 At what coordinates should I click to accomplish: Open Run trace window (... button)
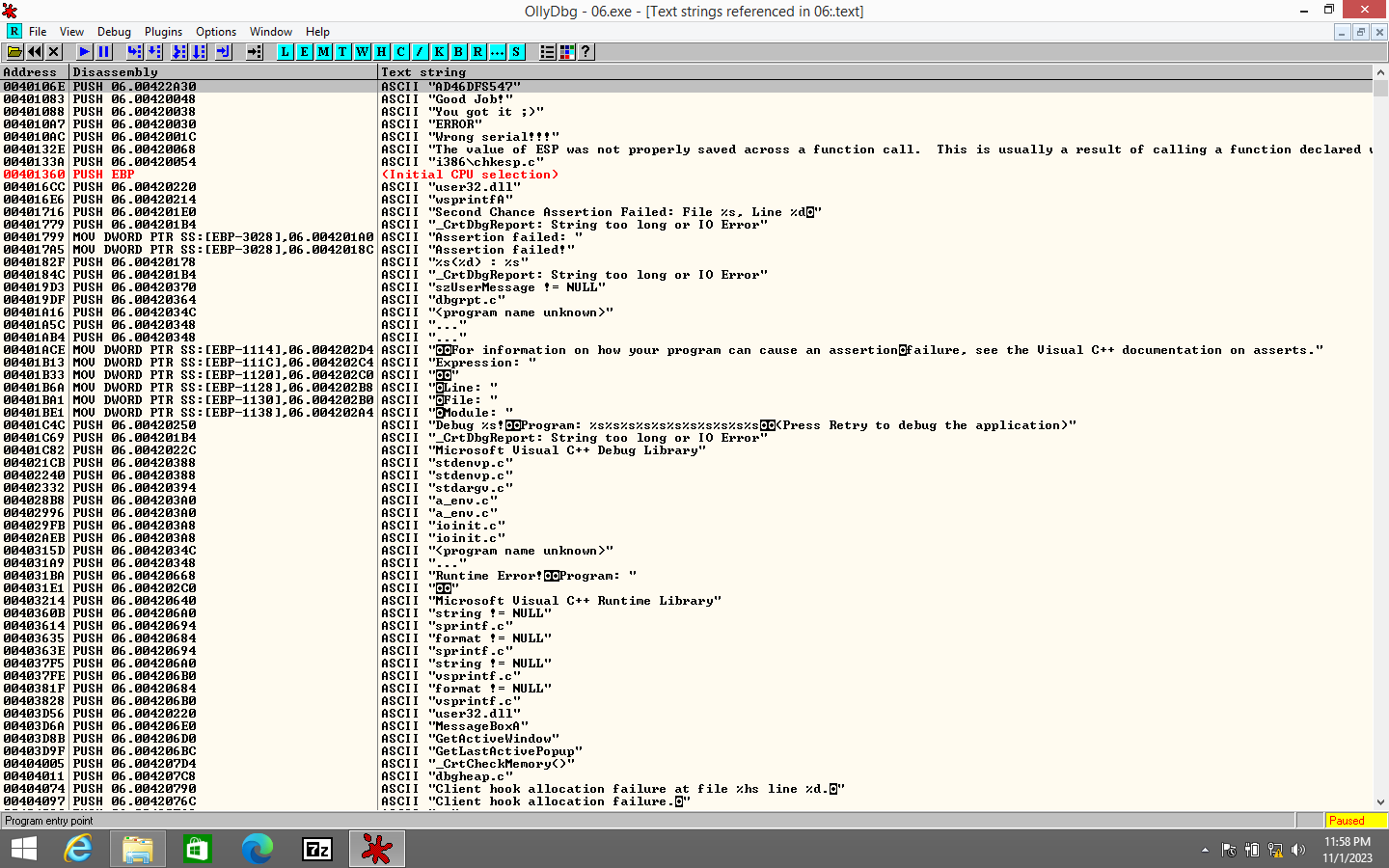[498, 52]
